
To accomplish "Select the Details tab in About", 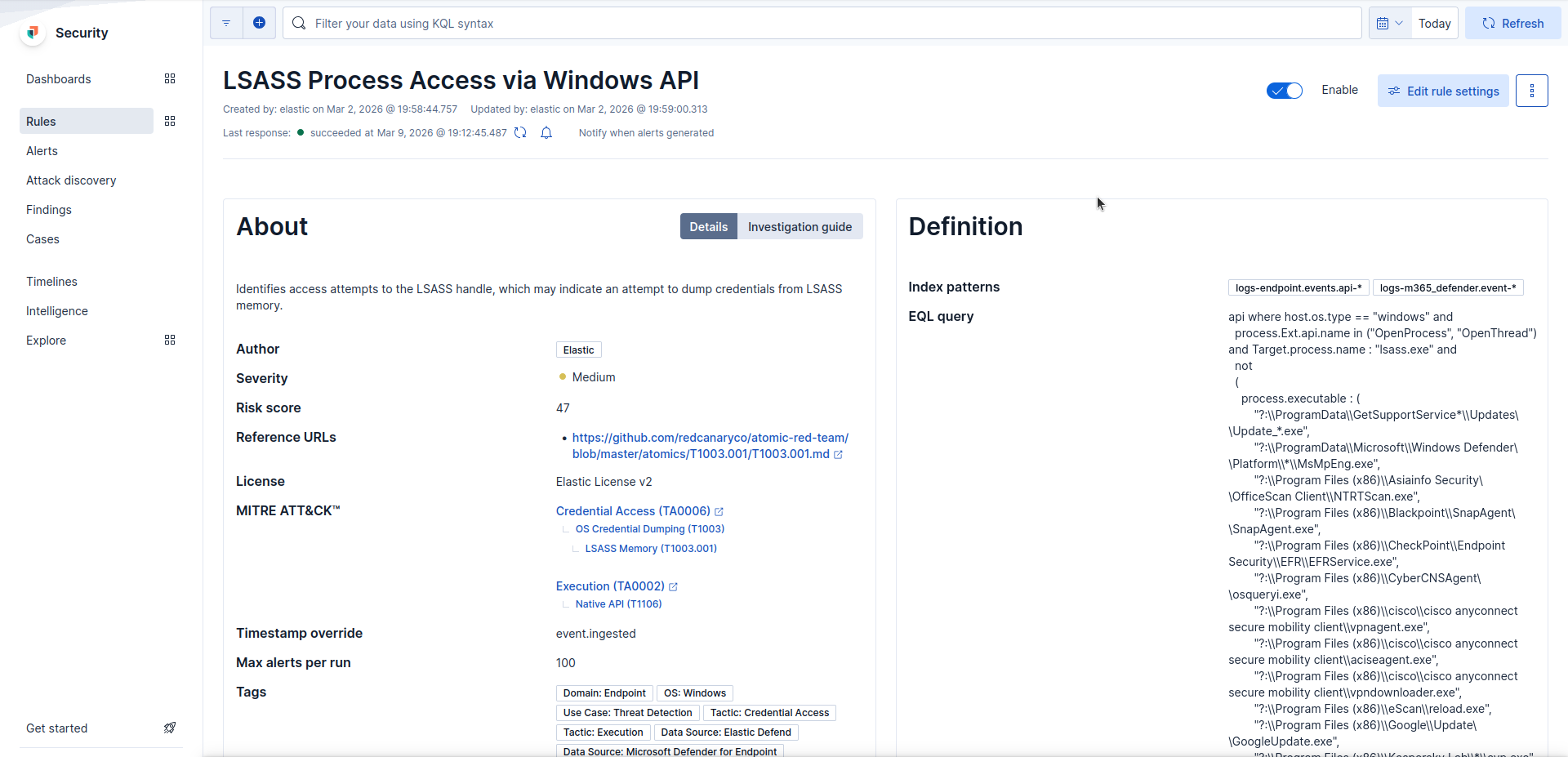I will pyautogui.click(x=708, y=227).
